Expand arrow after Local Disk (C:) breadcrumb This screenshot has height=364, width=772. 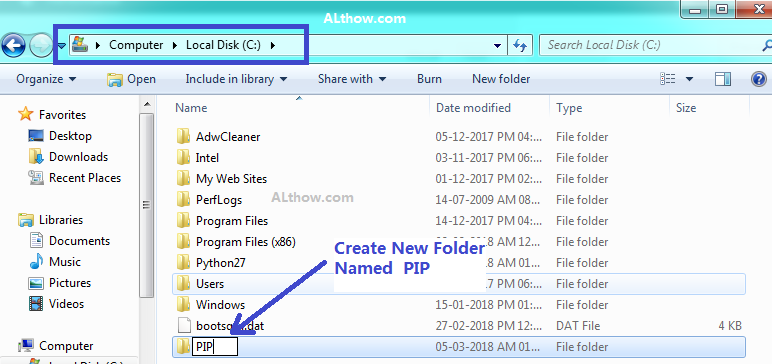[x=273, y=45]
